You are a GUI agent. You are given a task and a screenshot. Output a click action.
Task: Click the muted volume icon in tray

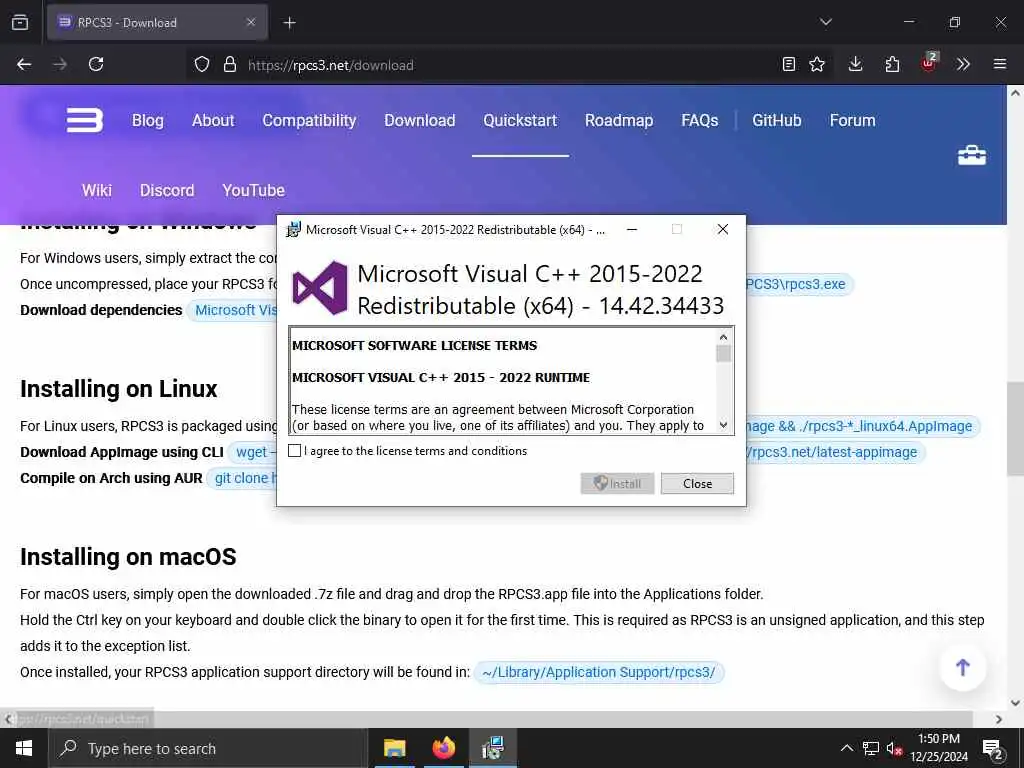895,748
